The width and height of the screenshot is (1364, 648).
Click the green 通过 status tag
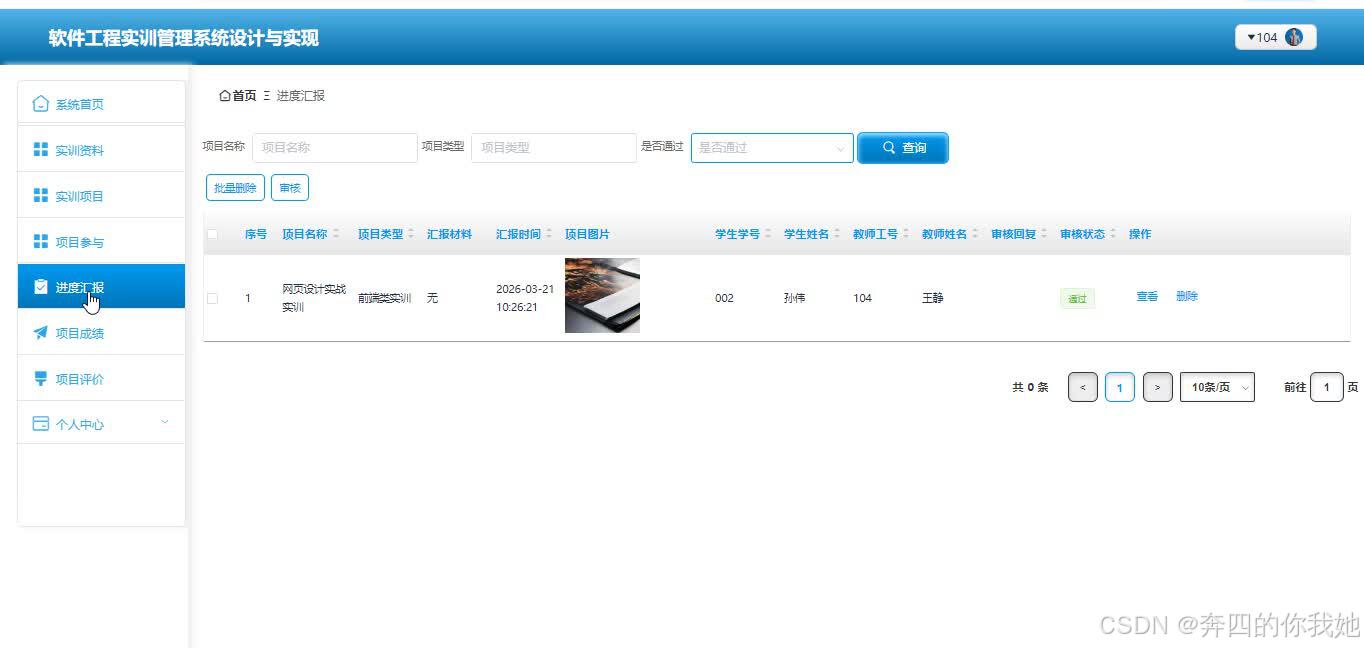point(1077,298)
